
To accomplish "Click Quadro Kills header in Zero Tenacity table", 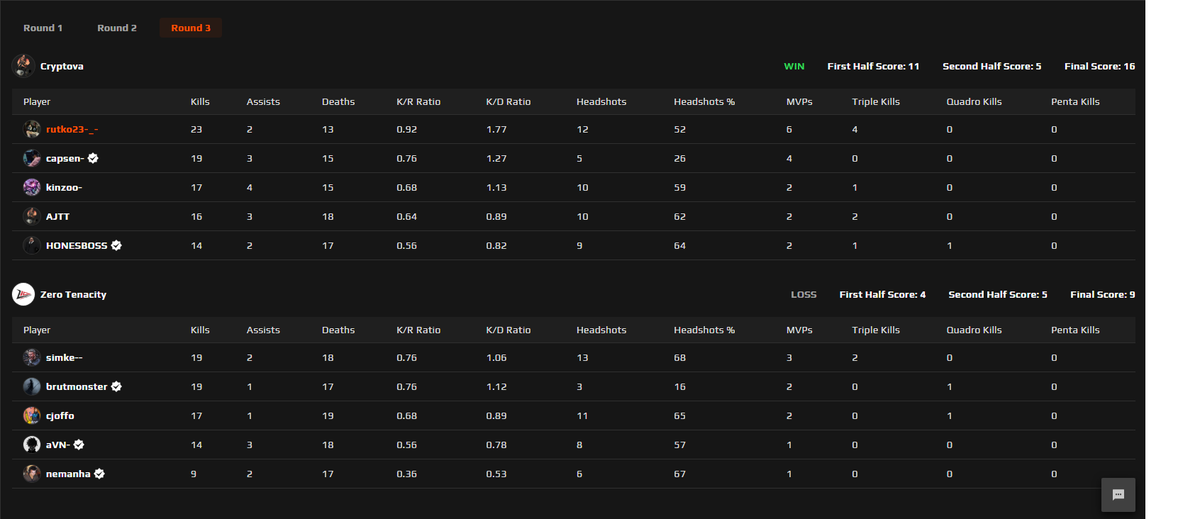I will (974, 330).
